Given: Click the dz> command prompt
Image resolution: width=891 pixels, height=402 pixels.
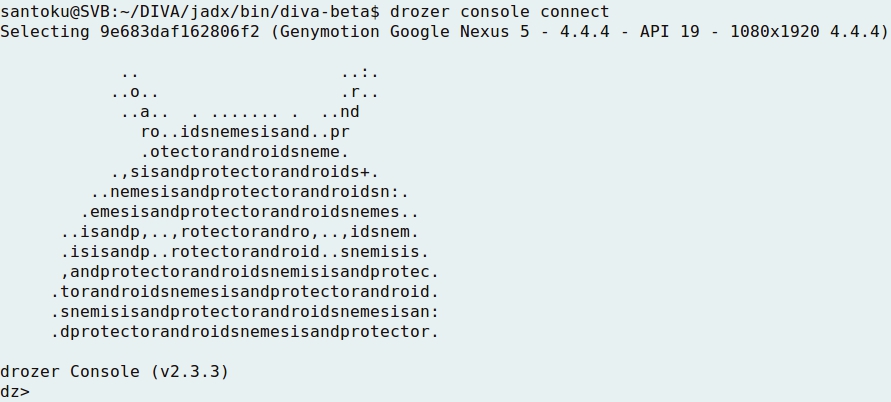Looking at the screenshot, I should coord(15,391).
